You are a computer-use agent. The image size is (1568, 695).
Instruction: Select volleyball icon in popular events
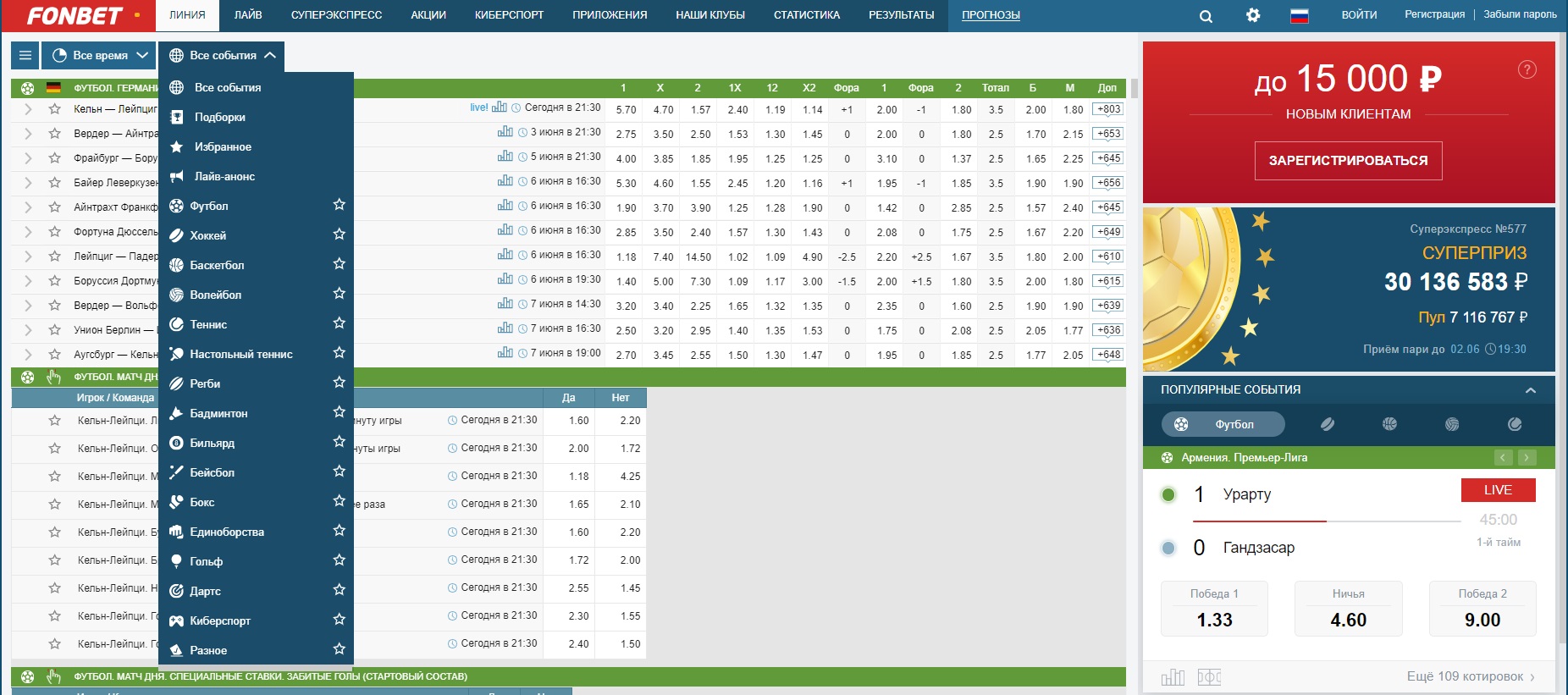(1452, 424)
